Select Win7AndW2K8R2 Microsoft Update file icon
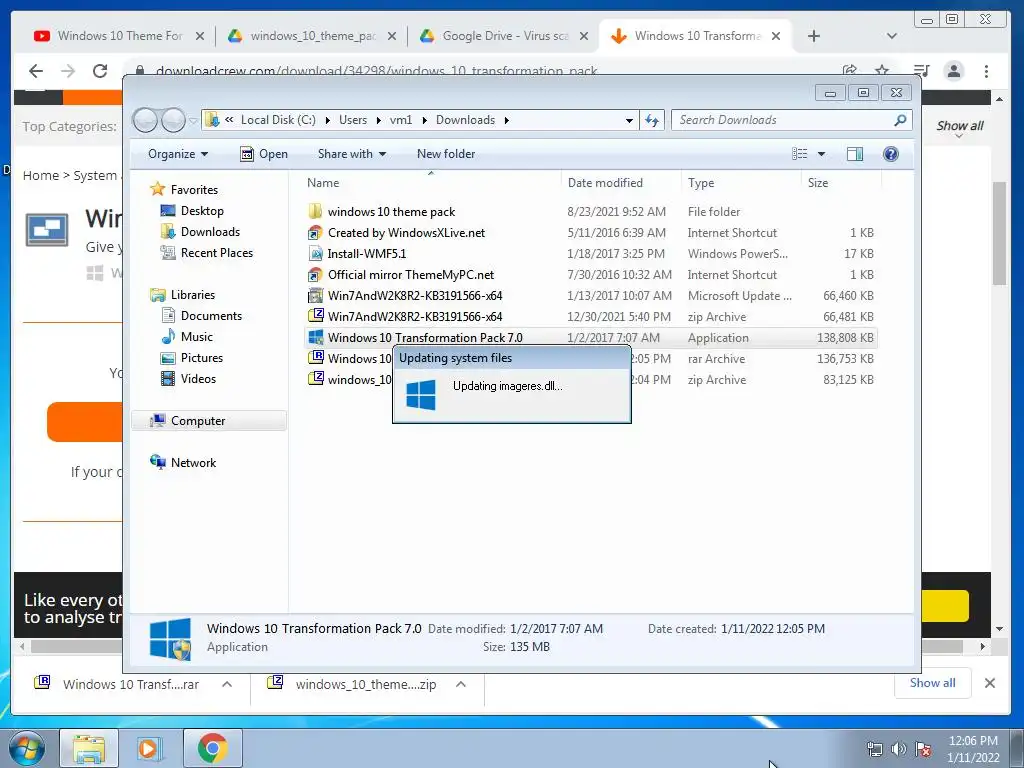The image size is (1024, 768). [315, 295]
